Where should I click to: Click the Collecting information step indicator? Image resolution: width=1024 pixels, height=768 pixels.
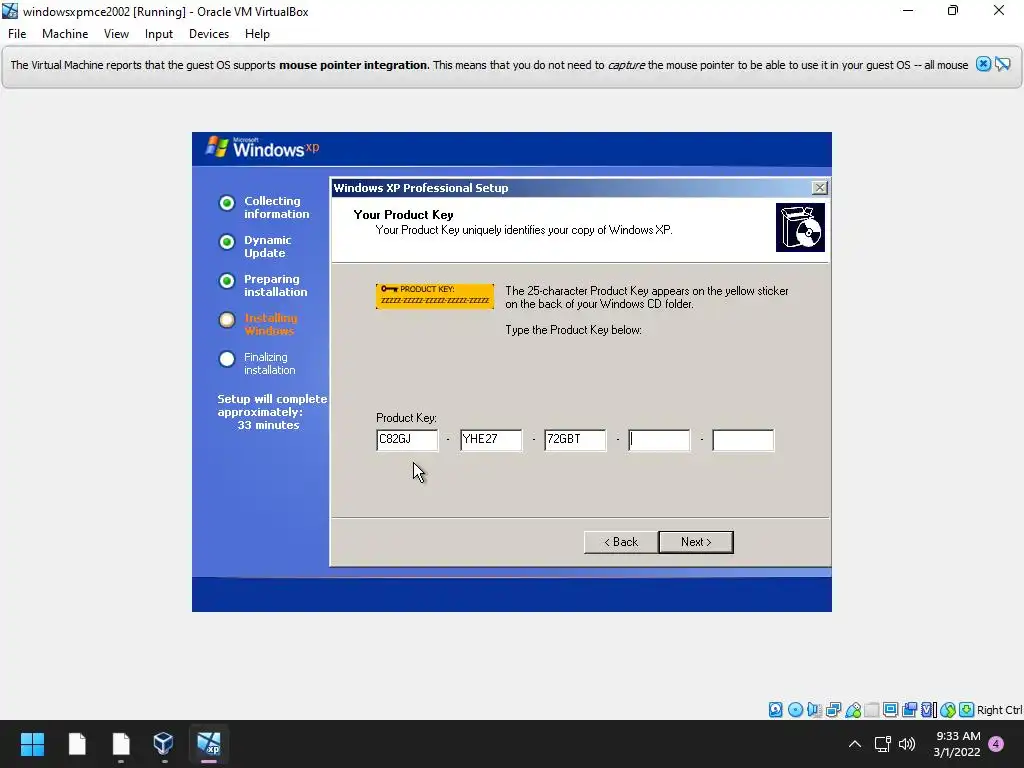point(227,203)
